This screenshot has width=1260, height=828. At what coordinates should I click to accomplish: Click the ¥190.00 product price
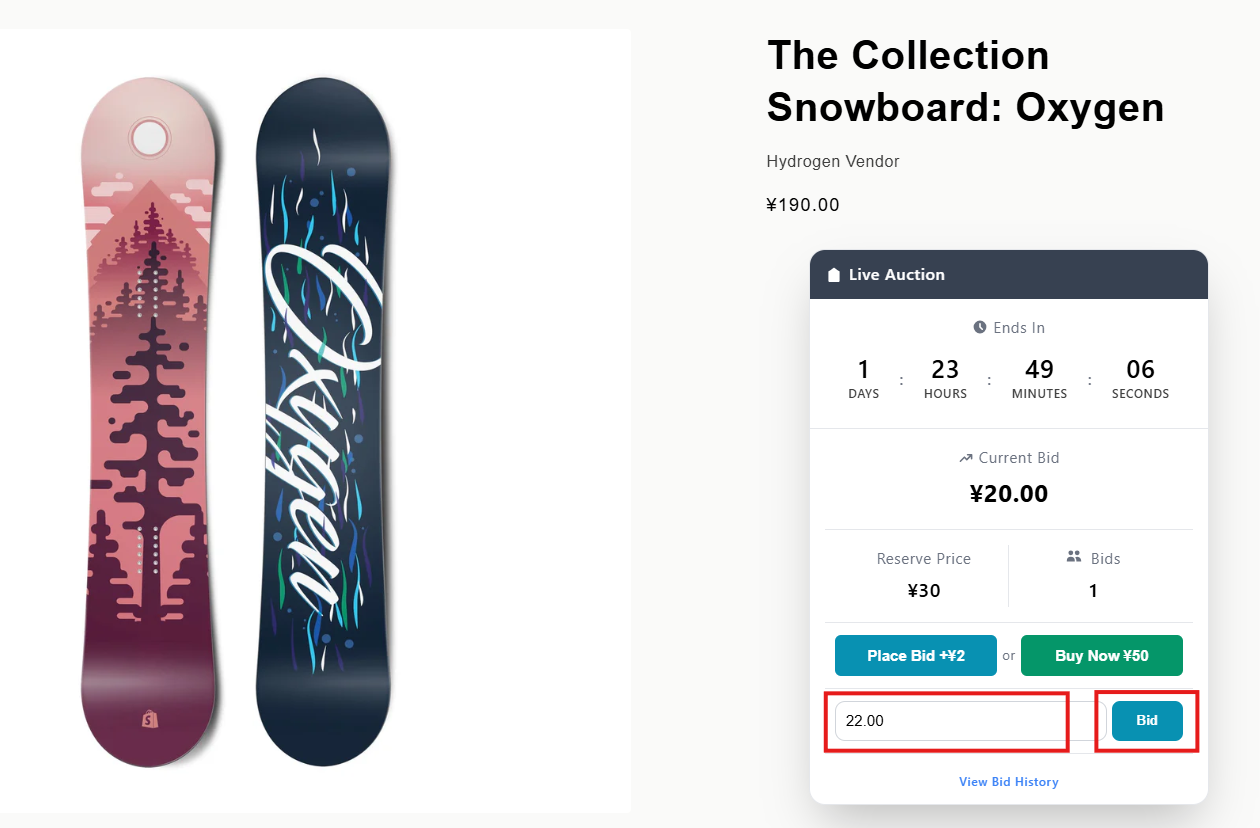point(803,205)
